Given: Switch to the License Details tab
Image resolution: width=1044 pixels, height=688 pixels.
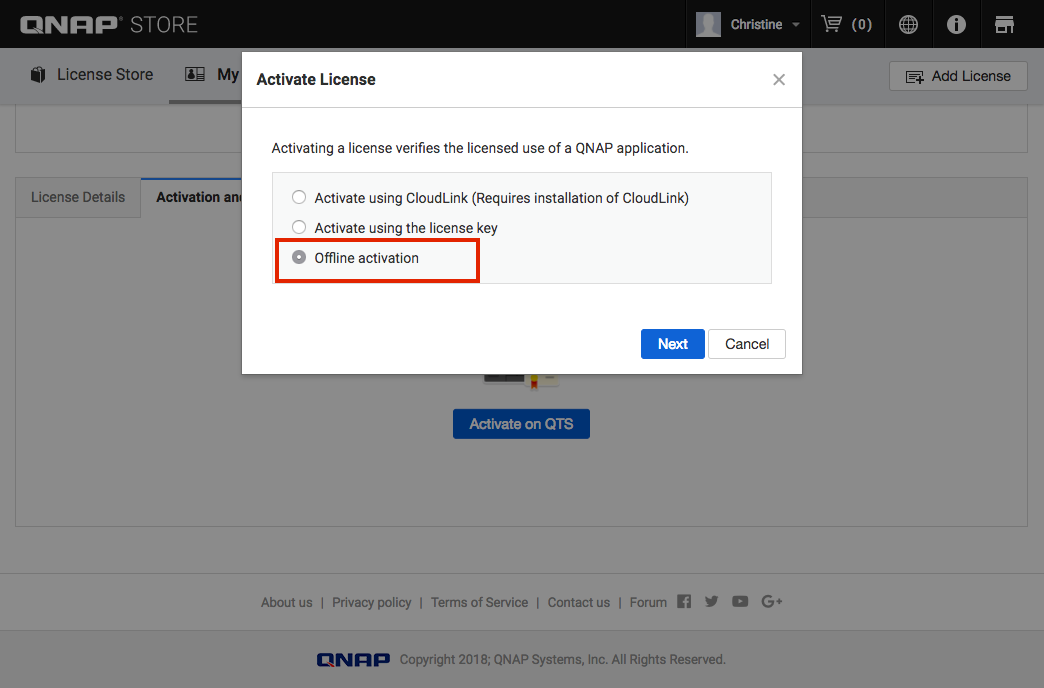Looking at the screenshot, I should pos(78,197).
